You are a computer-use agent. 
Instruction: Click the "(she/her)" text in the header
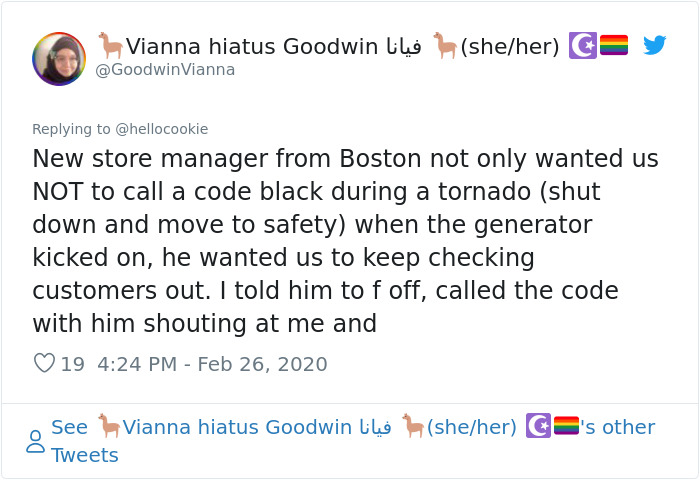tap(509, 46)
